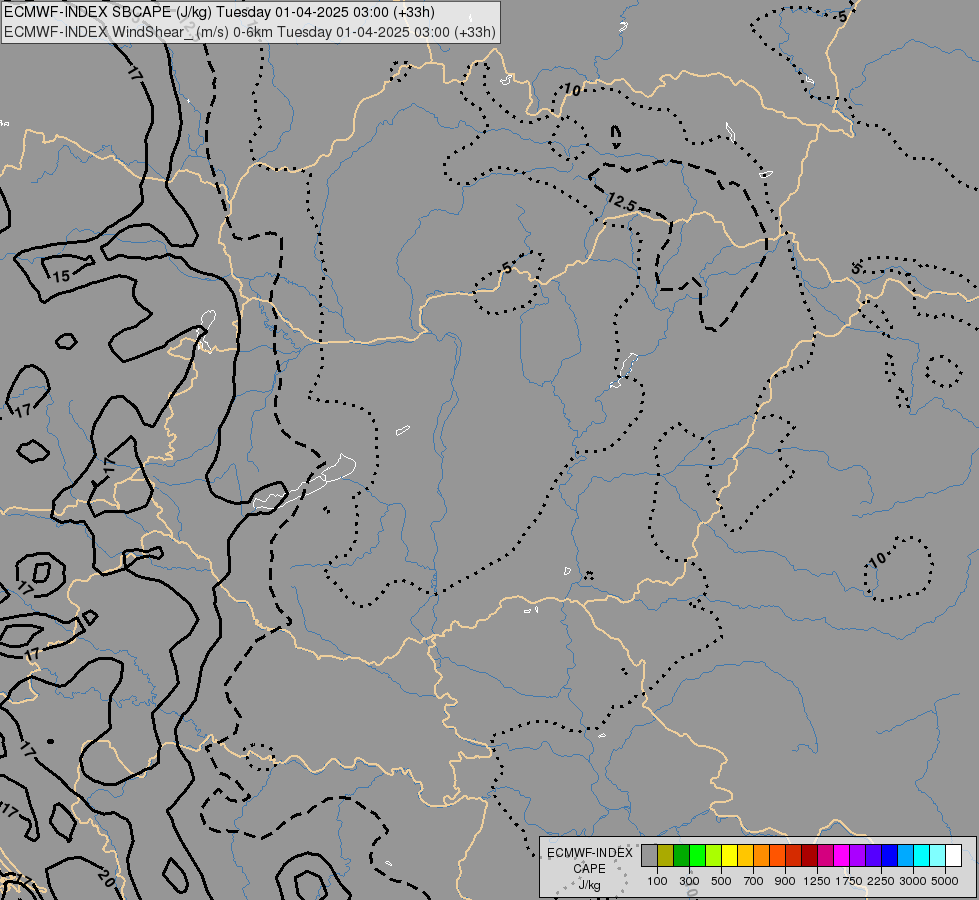Pick the dark red swatch left of 1250
Viewport: 979px width, 900px height.
(809, 855)
